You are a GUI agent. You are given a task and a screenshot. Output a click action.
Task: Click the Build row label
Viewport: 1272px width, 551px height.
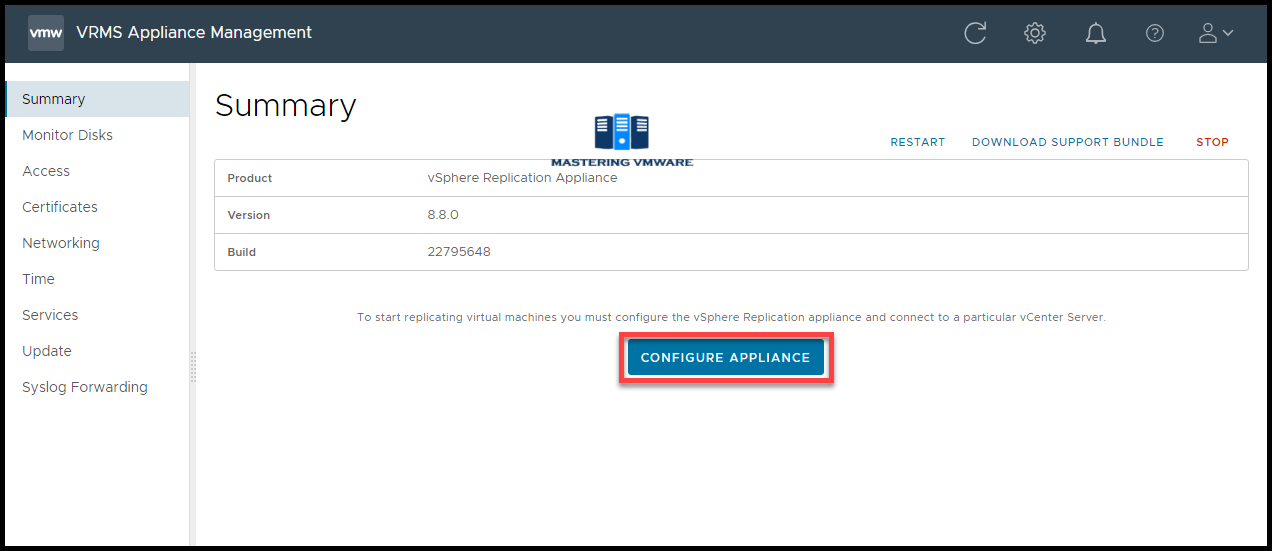pyautogui.click(x=242, y=252)
